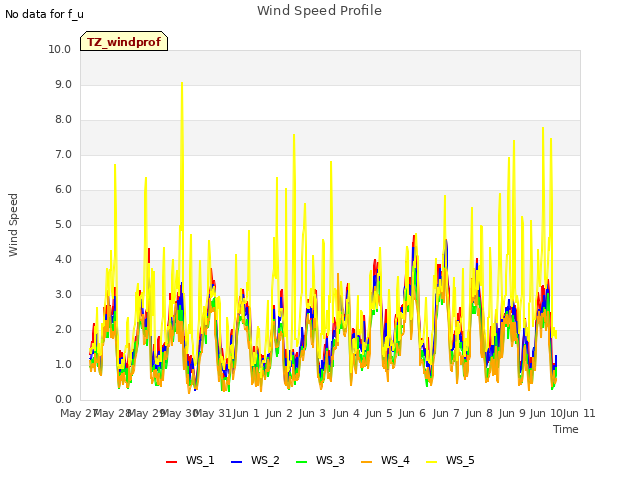
Task: Click the 9.0 y-axis tick label
Action: point(63,84)
